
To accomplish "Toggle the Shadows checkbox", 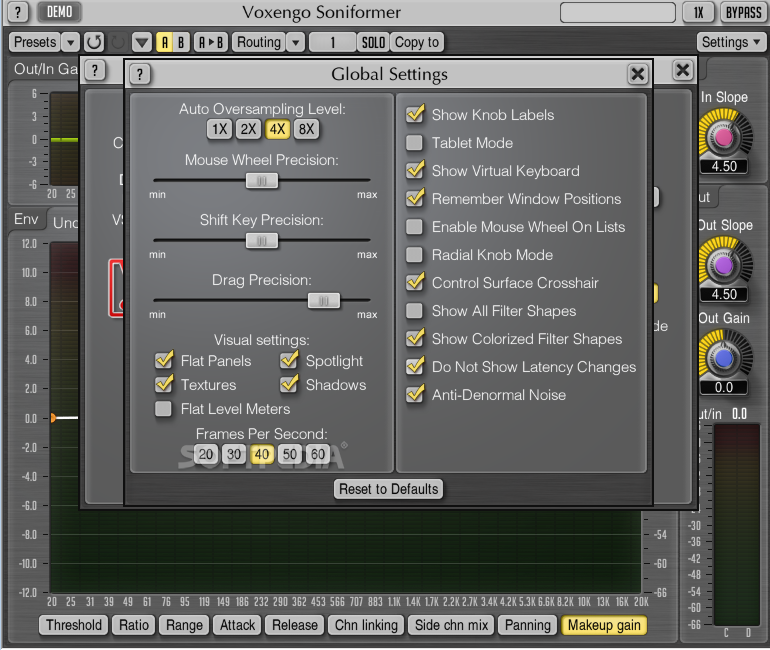I will [x=289, y=384].
